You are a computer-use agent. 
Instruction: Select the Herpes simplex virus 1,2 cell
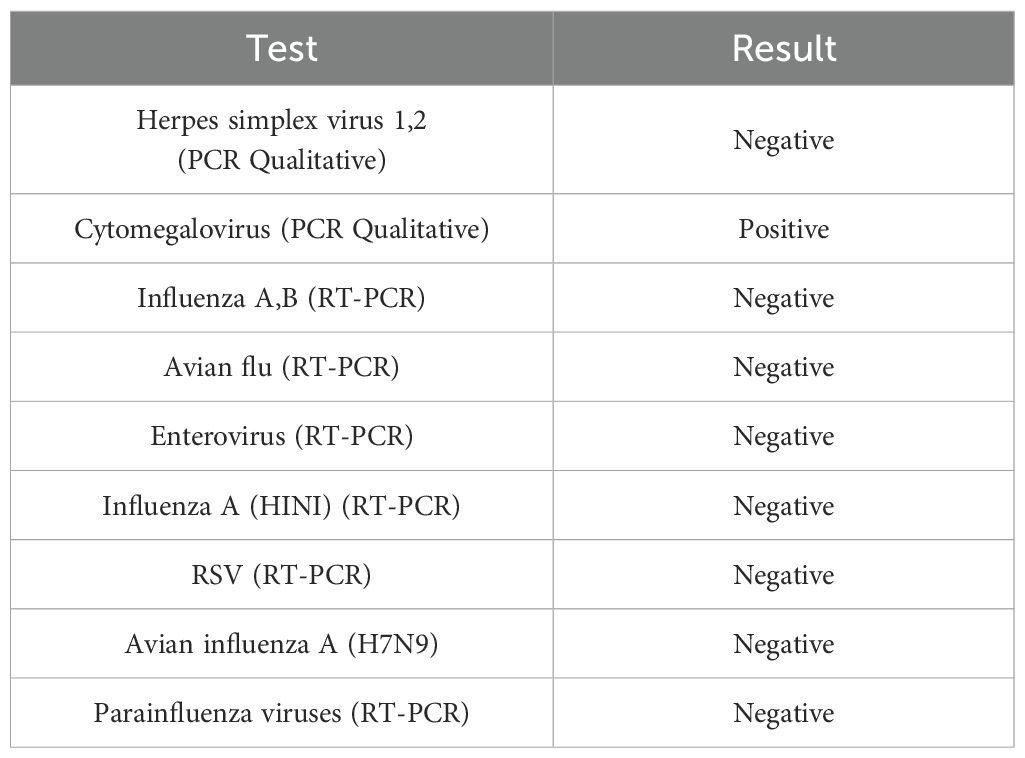tap(282, 140)
